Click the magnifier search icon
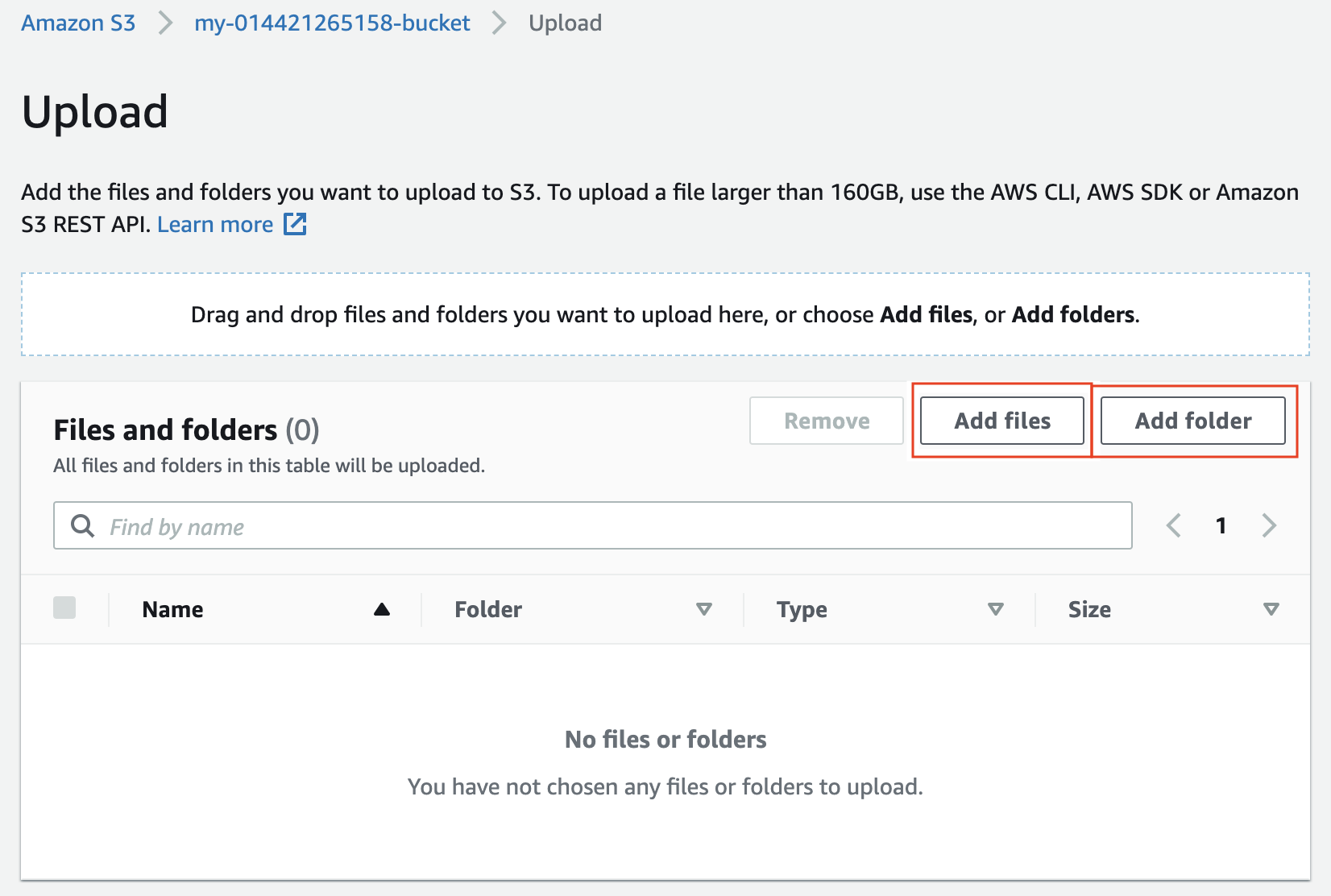 click(x=83, y=526)
